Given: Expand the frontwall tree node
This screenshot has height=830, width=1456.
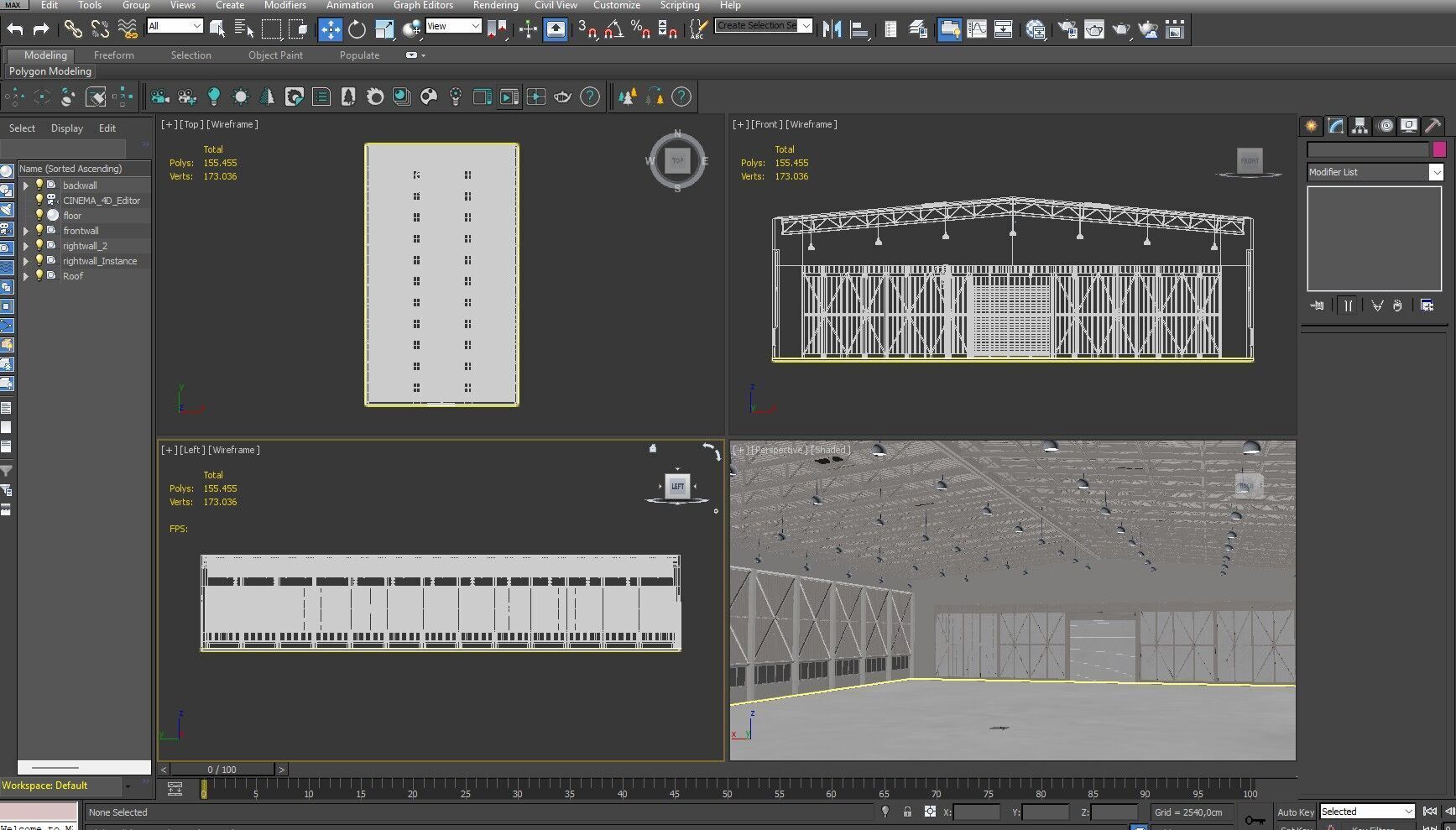Looking at the screenshot, I should click(x=25, y=231).
